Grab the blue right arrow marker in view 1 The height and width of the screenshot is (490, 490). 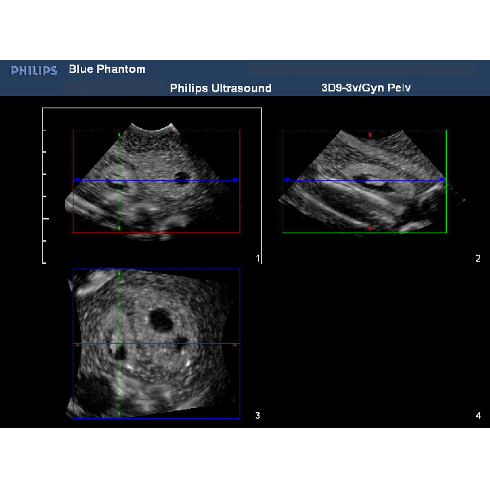[x=235, y=180]
